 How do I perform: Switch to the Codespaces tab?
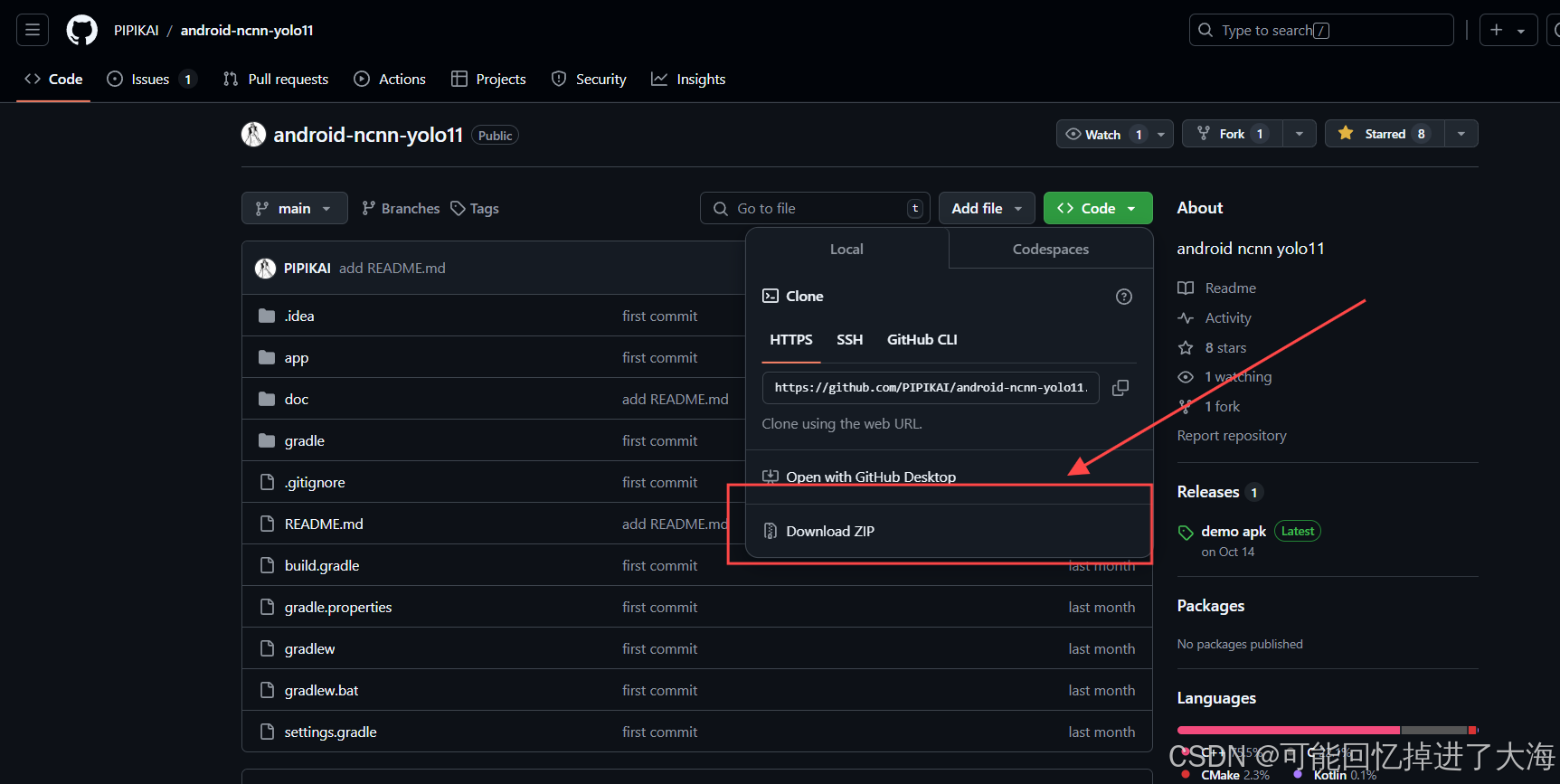coord(1050,249)
